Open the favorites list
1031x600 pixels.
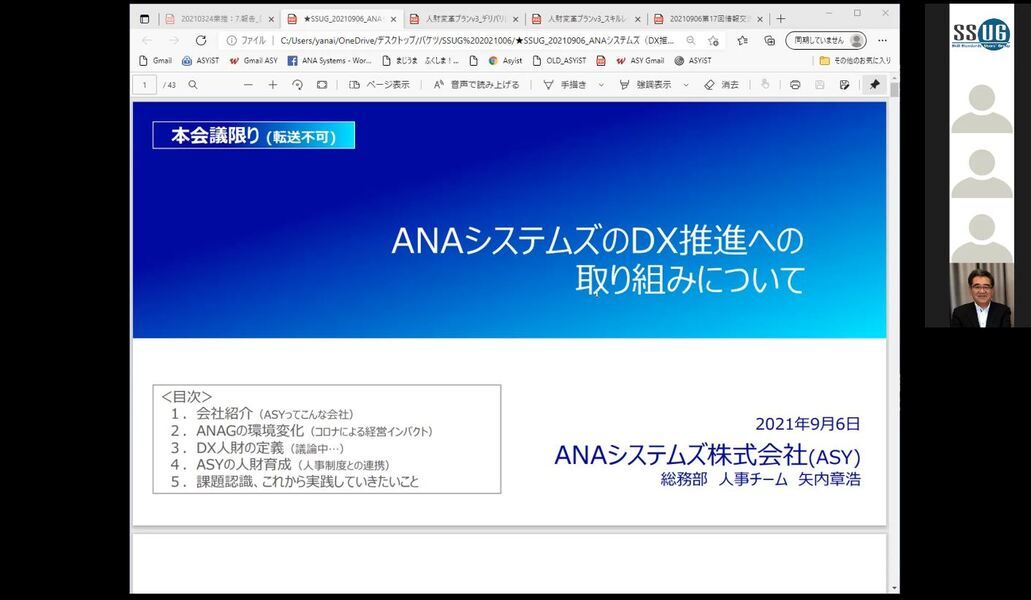pos(742,40)
